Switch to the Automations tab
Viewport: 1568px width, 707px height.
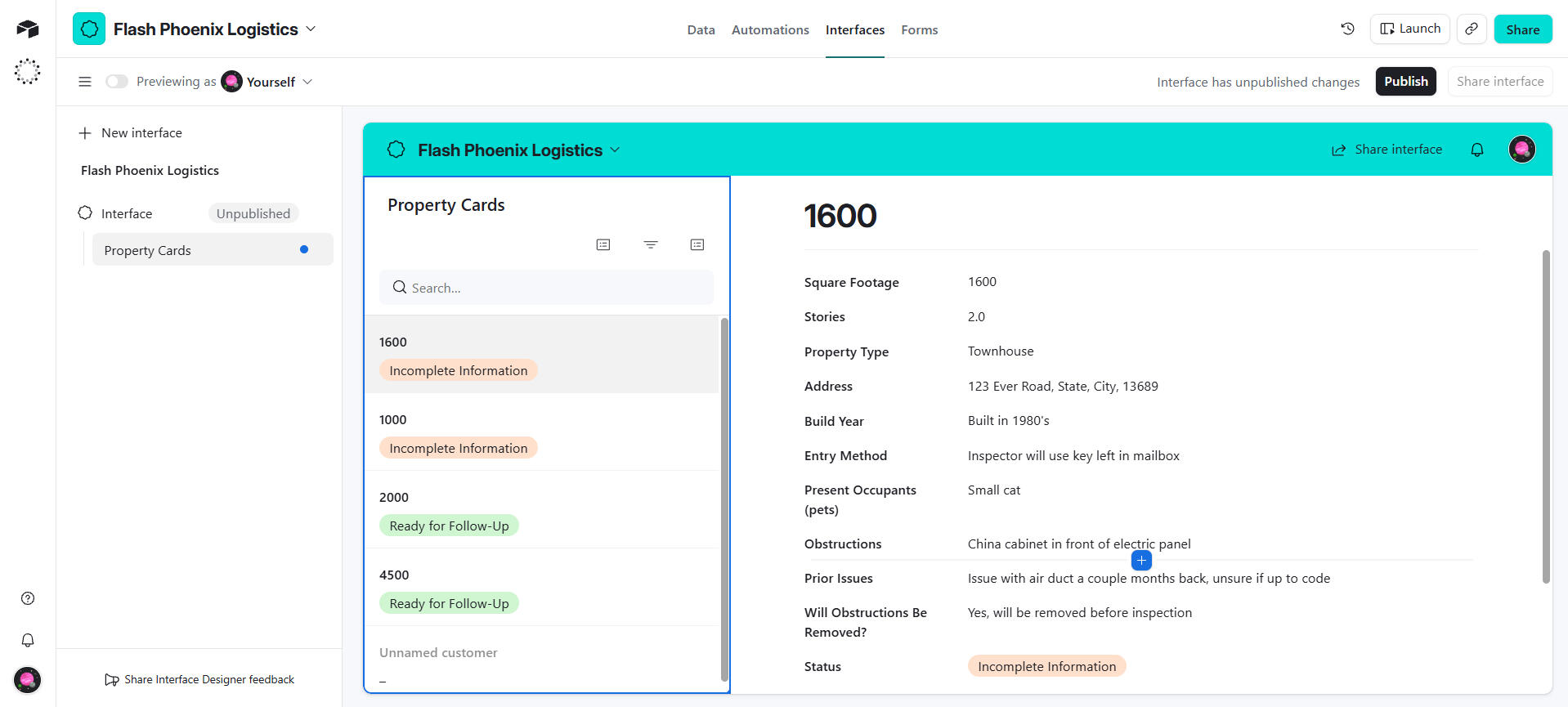pyautogui.click(x=770, y=30)
